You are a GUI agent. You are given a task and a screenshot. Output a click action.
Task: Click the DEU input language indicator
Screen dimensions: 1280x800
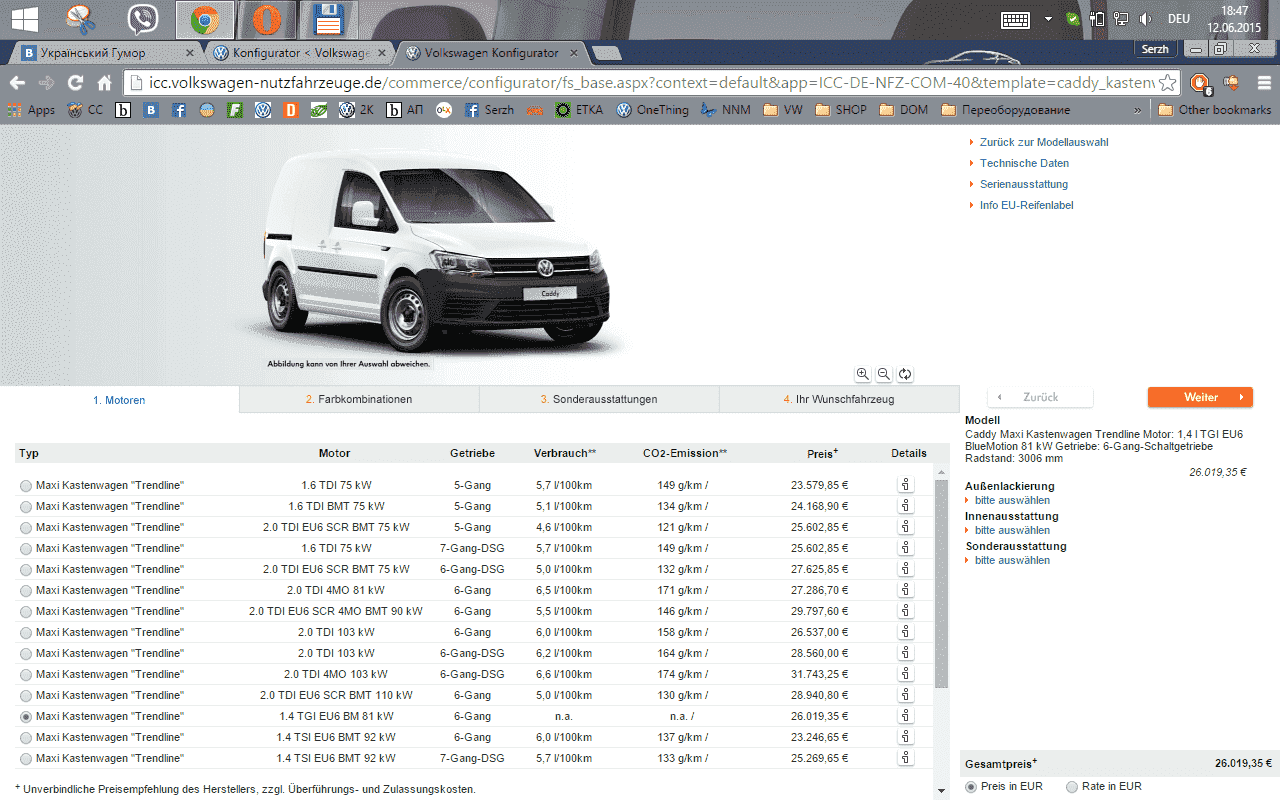tap(1179, 19)
